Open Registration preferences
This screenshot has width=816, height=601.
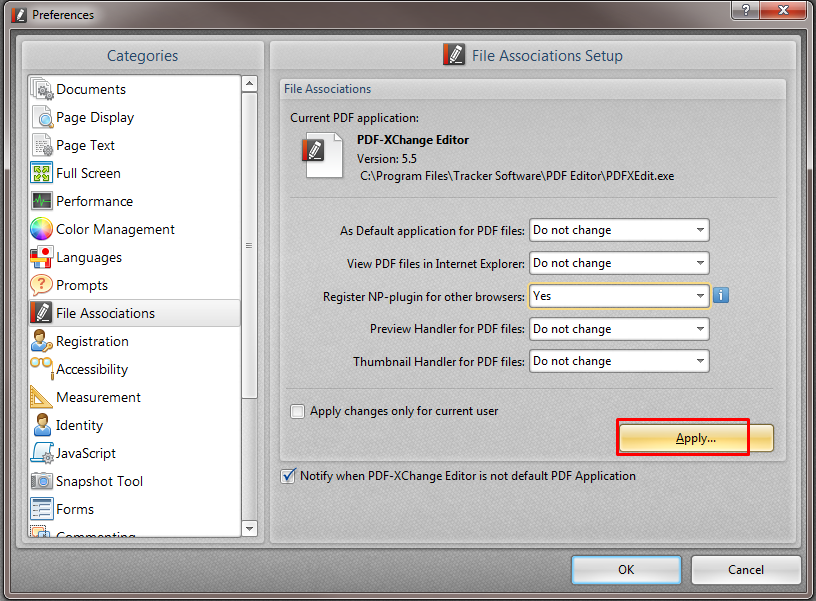click(x=134, y=341)
